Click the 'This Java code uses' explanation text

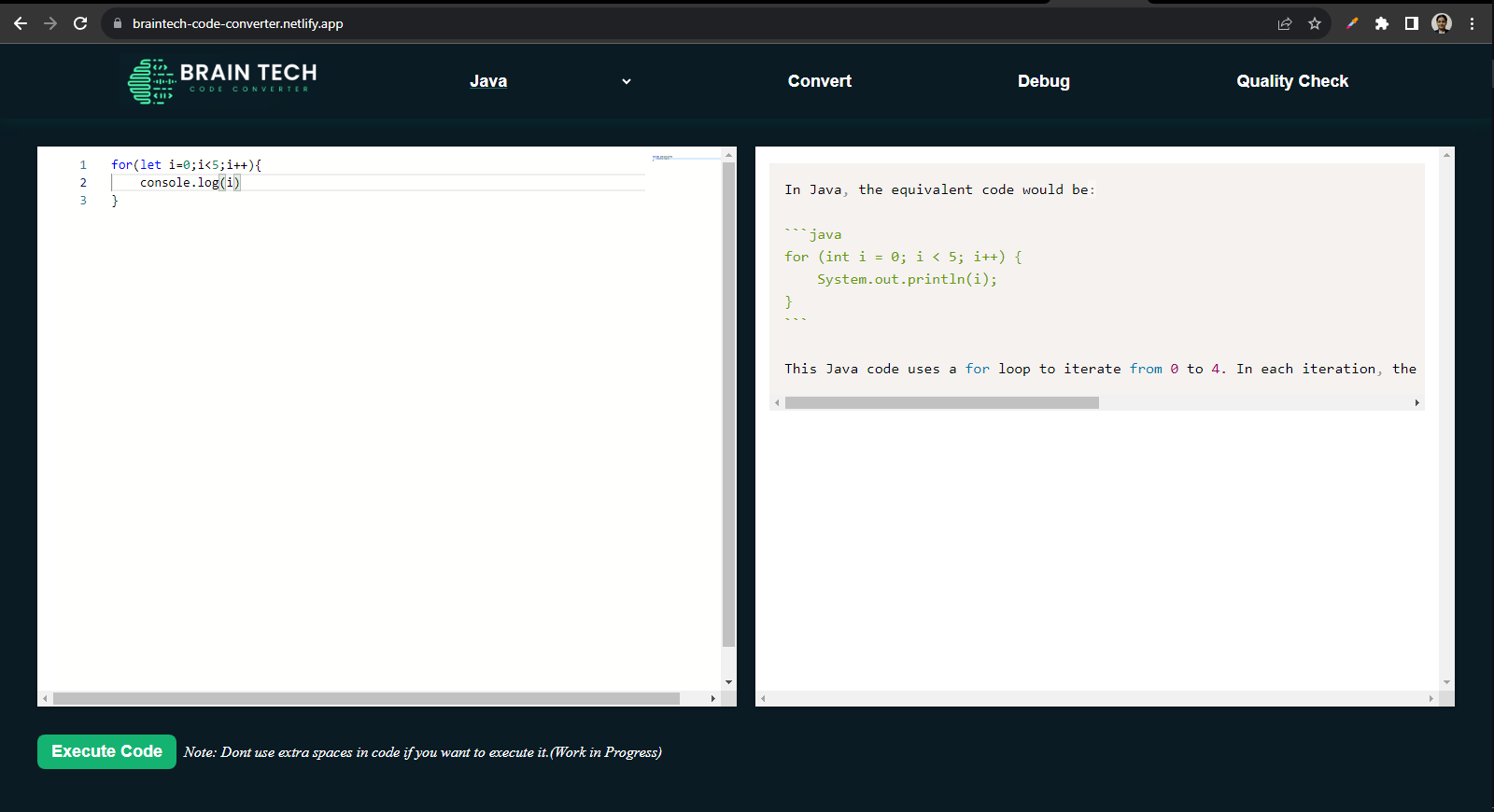pos(1100,369)
